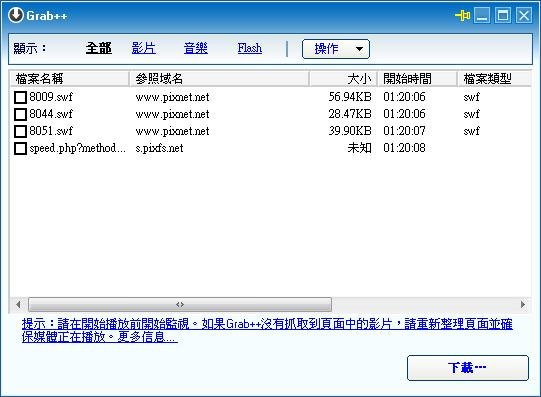Select the 8051.swf file name
Viewport: 541px width, 397px height.
coord(51,131)
